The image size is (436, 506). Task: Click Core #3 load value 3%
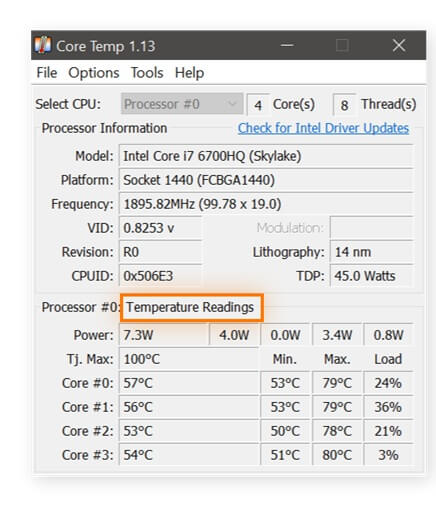click(x=388, y=455)
